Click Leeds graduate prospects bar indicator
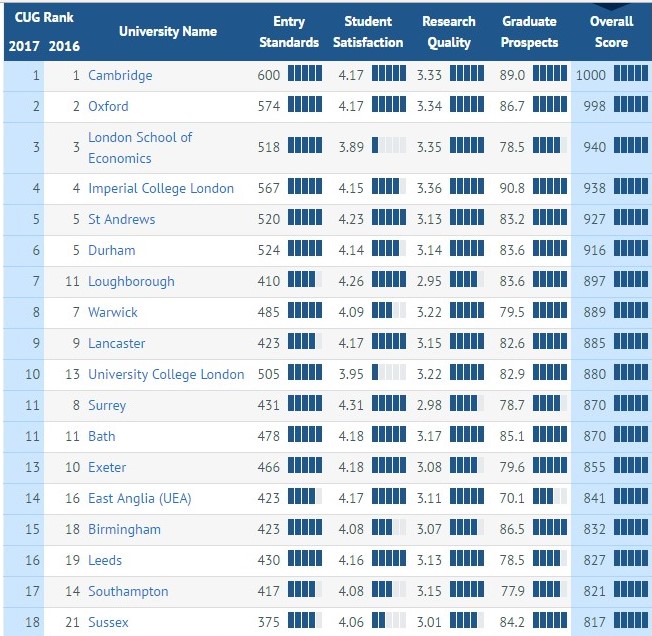The image size is (652, 636). click(550, 558)
